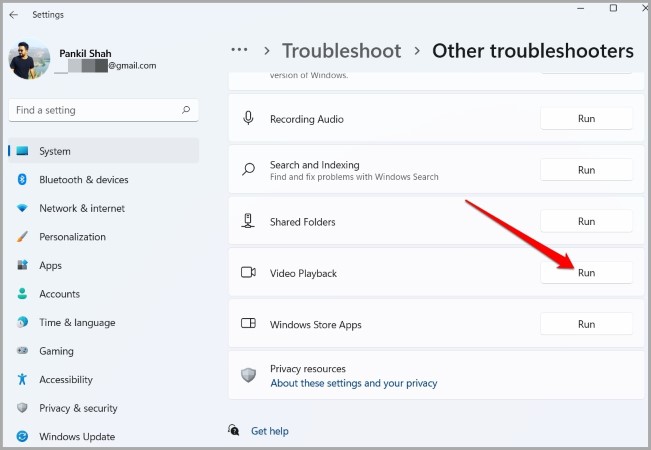Go back with the arrow icon
The height and width of the screenshot is (450, 651).
14,15
